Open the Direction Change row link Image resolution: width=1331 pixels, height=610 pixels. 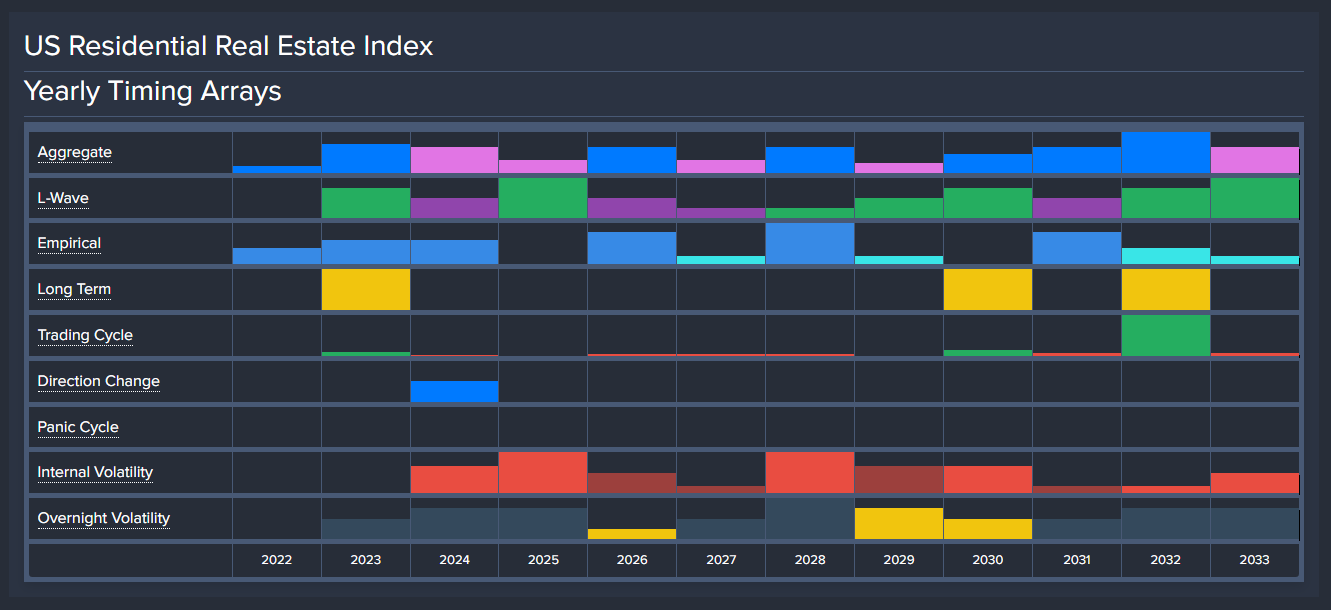click(x=98, y=381)
